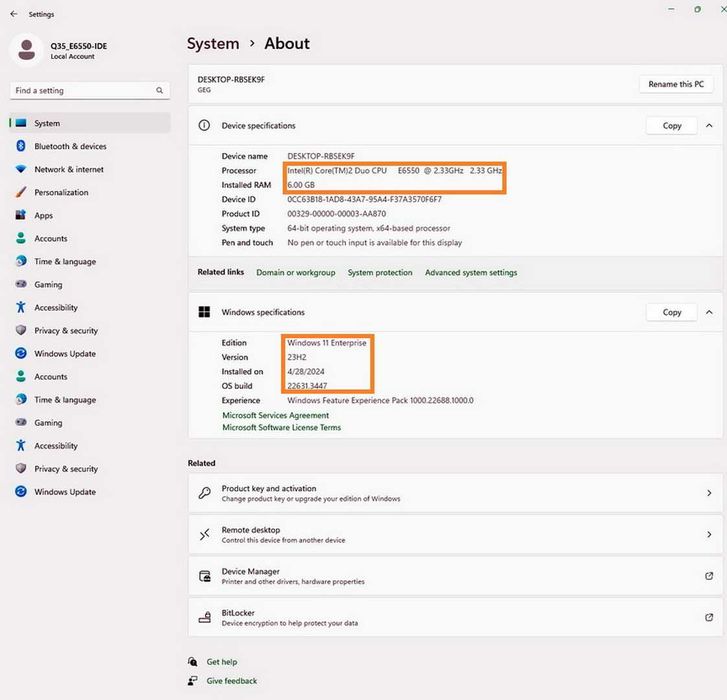Click the Device Manager external link icon
This screenshot has height=700, width=727.
[709, 576]
